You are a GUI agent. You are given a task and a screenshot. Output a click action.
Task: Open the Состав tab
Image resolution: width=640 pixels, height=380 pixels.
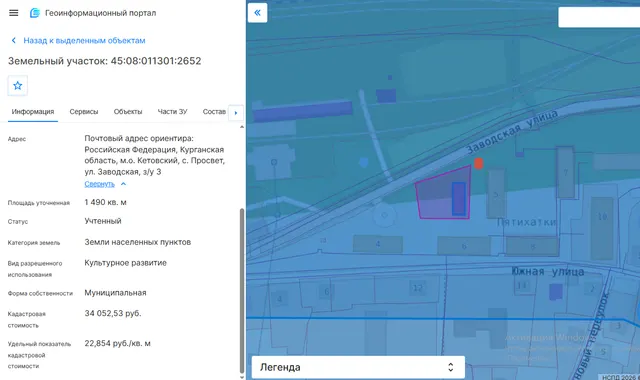coord(214,111)
